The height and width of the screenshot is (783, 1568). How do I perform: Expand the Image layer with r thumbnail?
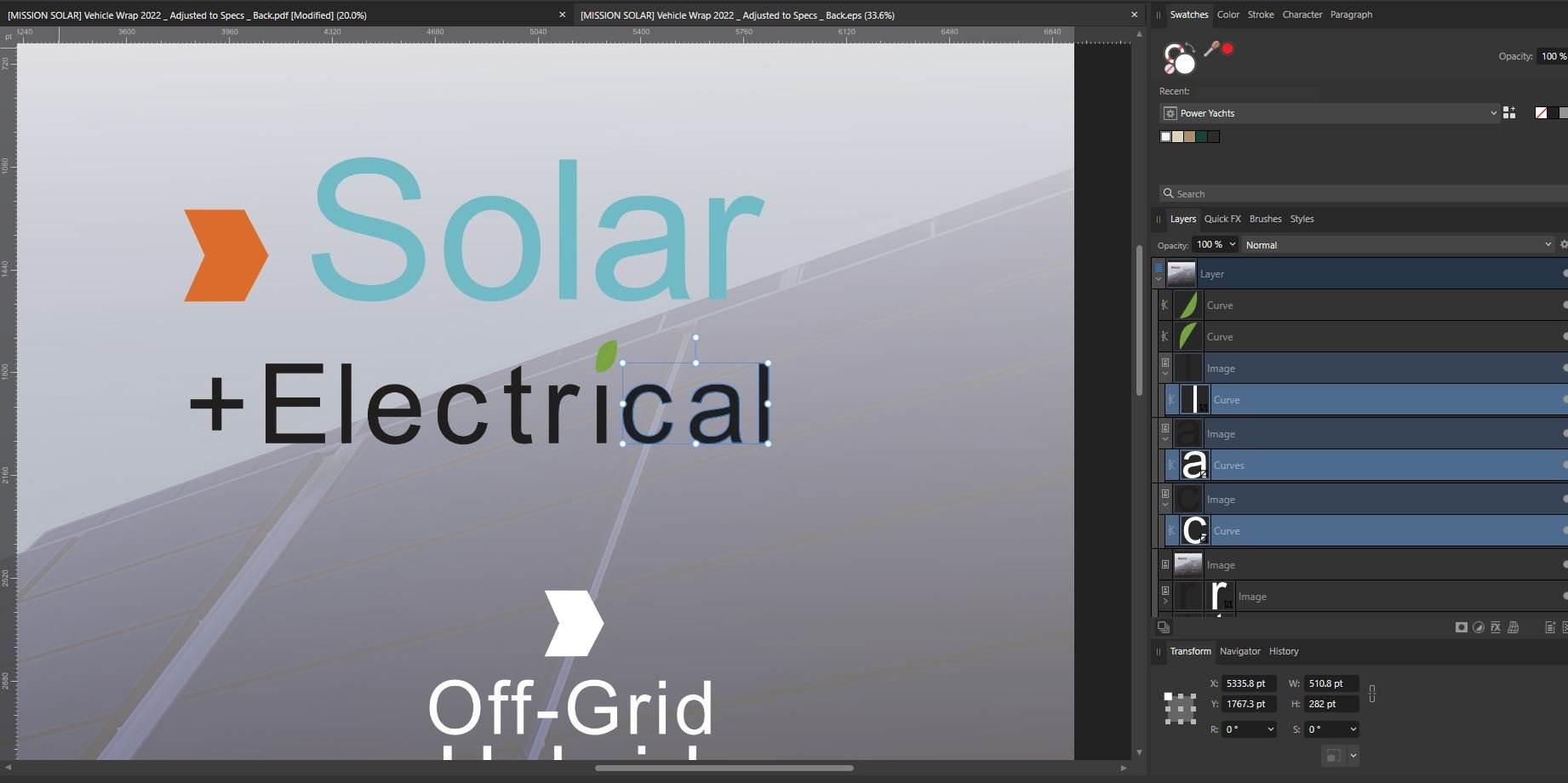(x=1165, y=602)
